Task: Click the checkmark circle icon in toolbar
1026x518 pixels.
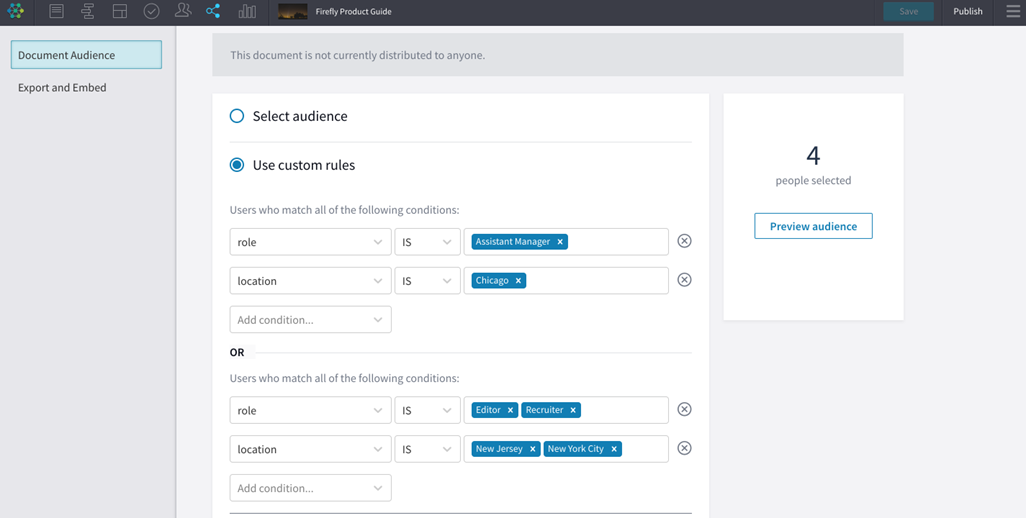Action: pos(151,12)
